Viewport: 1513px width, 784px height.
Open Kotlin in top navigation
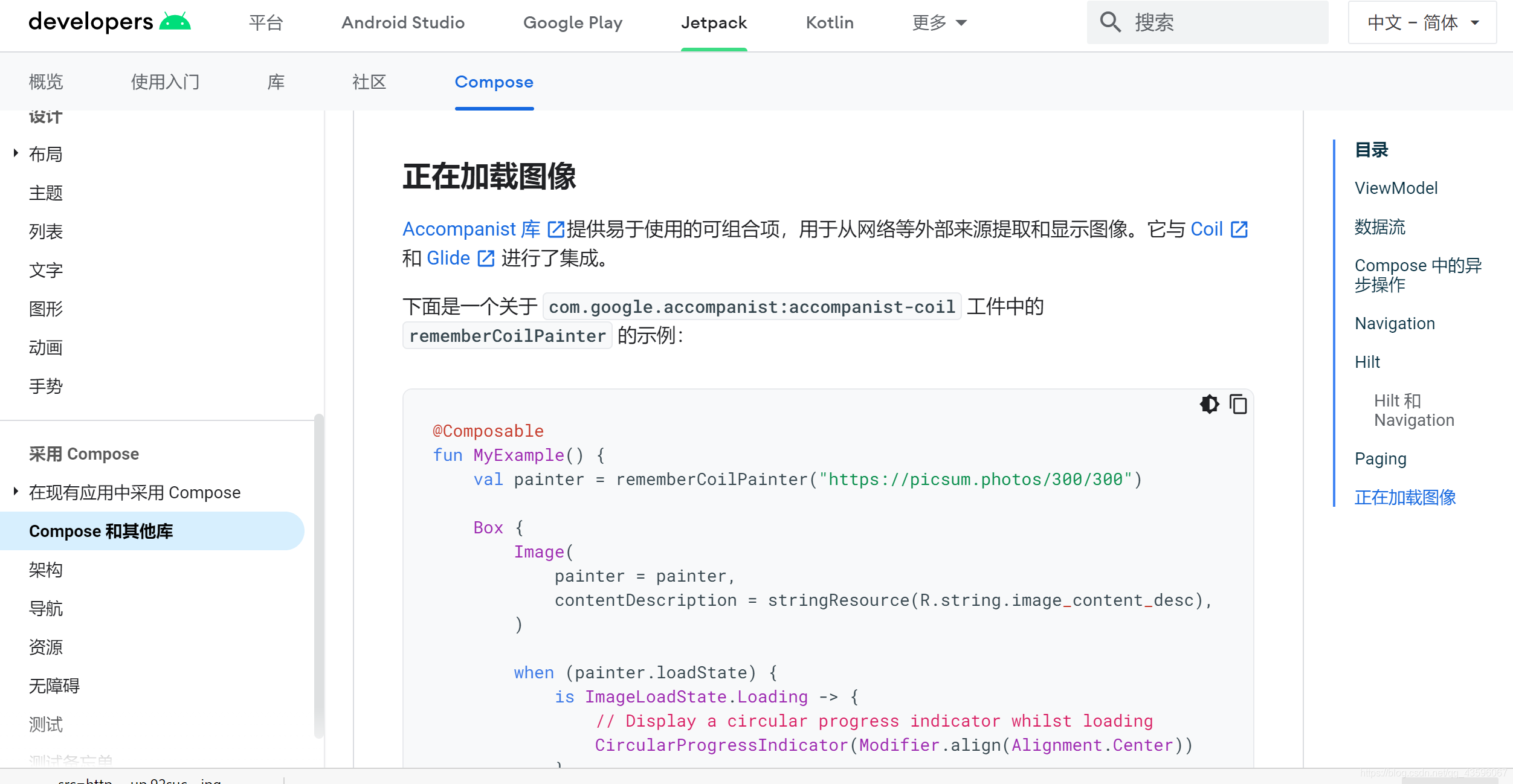[830, 23]
